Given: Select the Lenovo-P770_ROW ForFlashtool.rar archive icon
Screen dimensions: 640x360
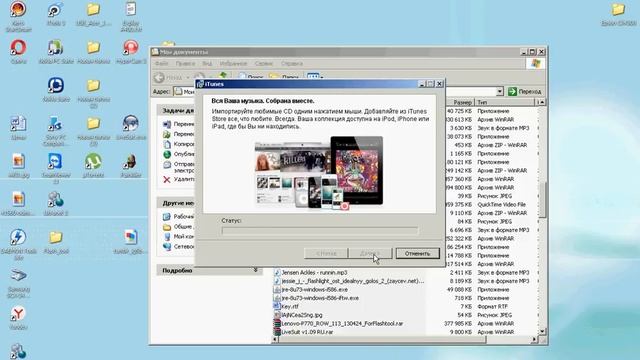Looking at the screenshot, I should 277,324.
